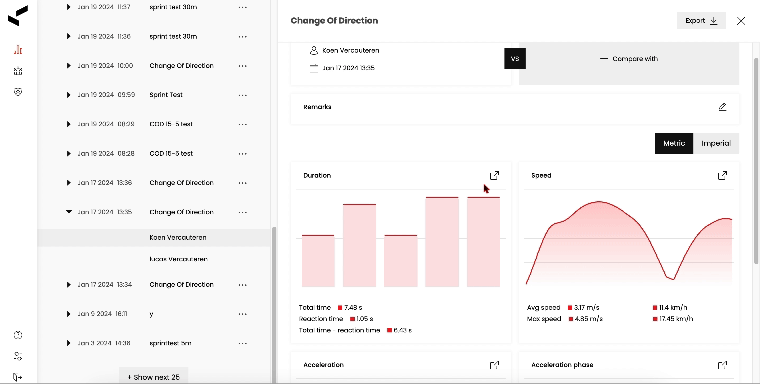Select athlete Lucas Vercauteren in the list
The height and width of the screenshot is (384, 760).
click(154, 259)
